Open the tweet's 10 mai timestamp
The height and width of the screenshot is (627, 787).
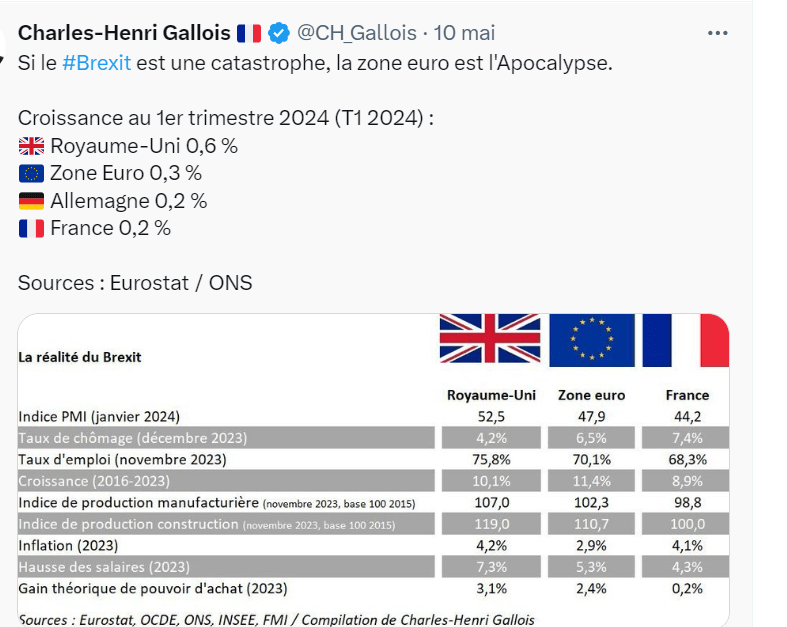(465, 33)
